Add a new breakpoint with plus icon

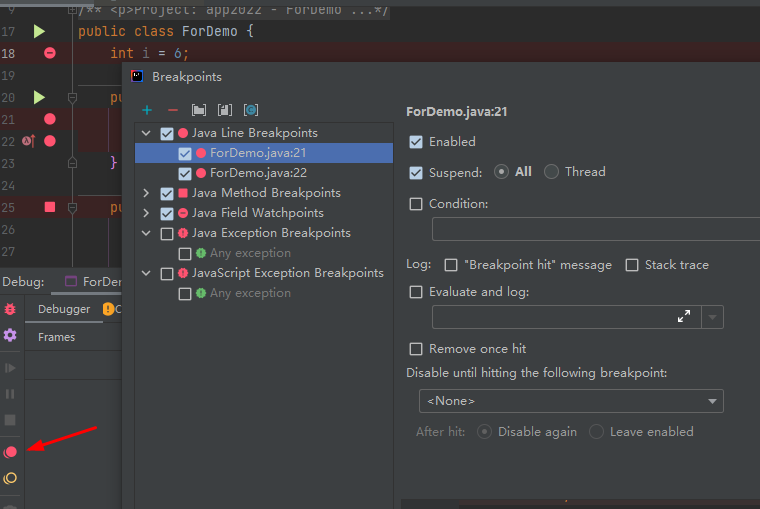(147, 111)
